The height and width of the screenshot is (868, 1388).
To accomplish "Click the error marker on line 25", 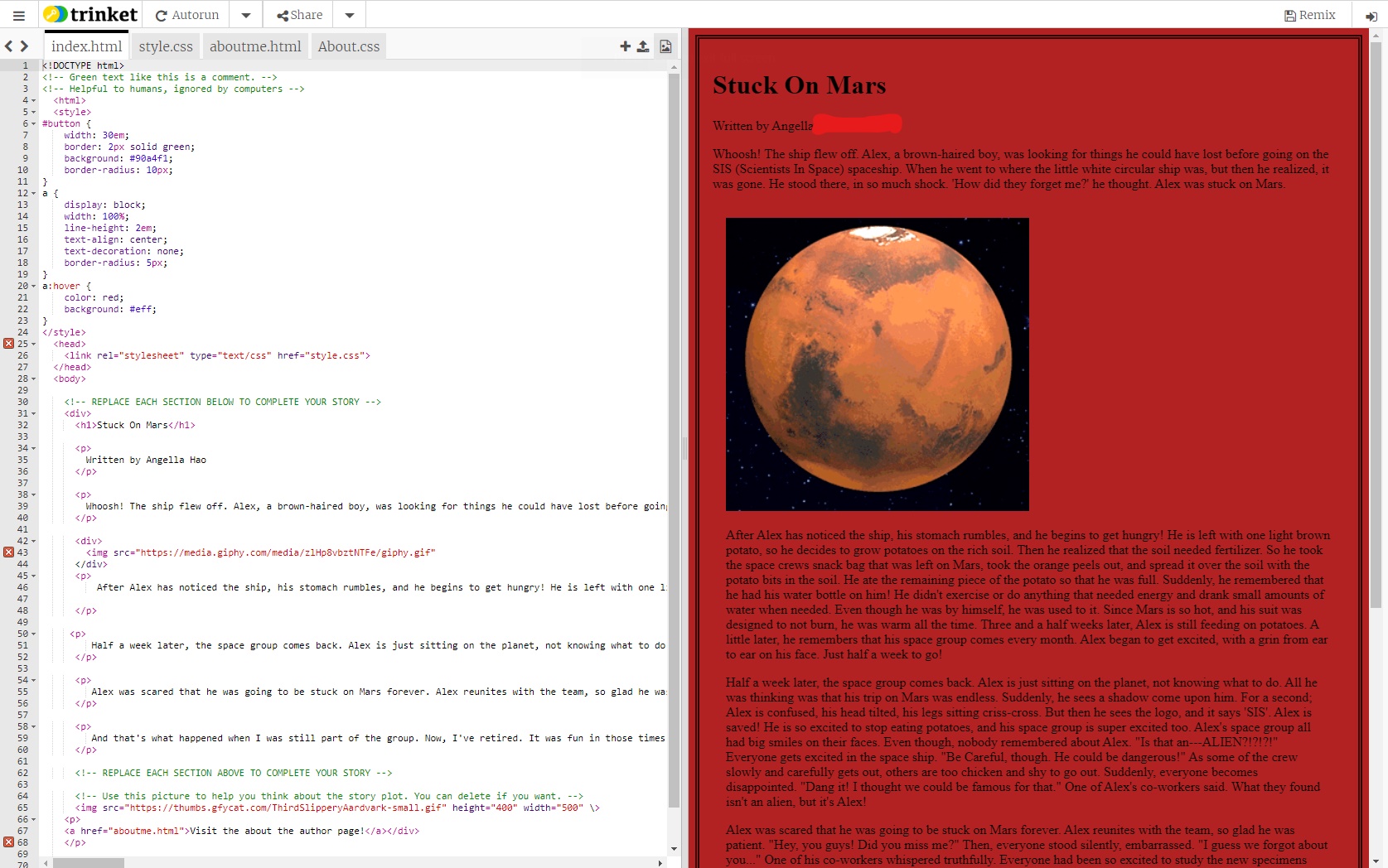I will pyautogui.click(x=7, y=344).
